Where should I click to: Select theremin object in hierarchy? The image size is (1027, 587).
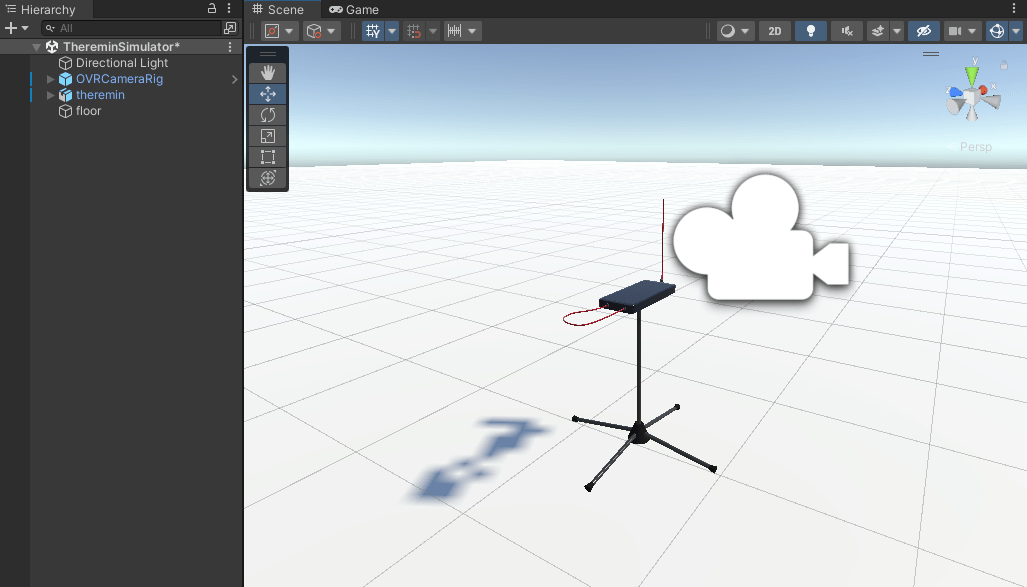tap(100, 95)
